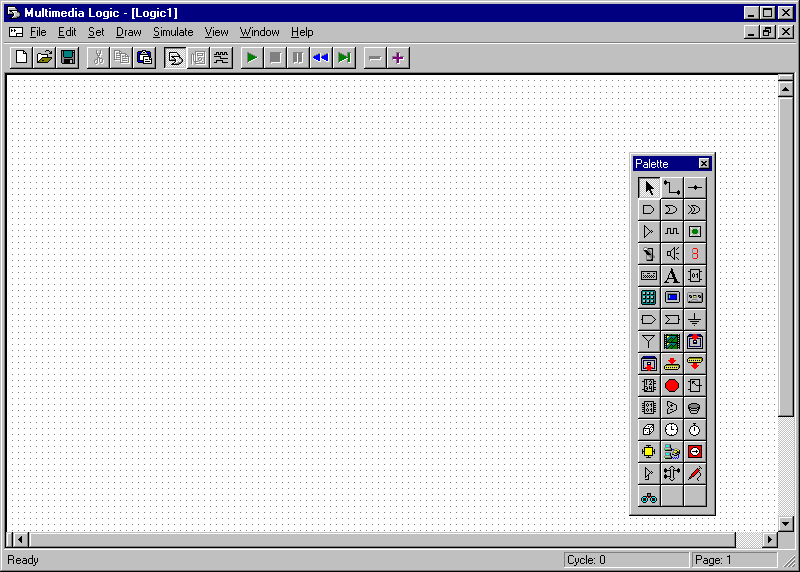Viewport: 800px width, 572px height.
Task: Select the pointer arrow tool in Palette
Action: pyautogui.click(x=649, y=187)
